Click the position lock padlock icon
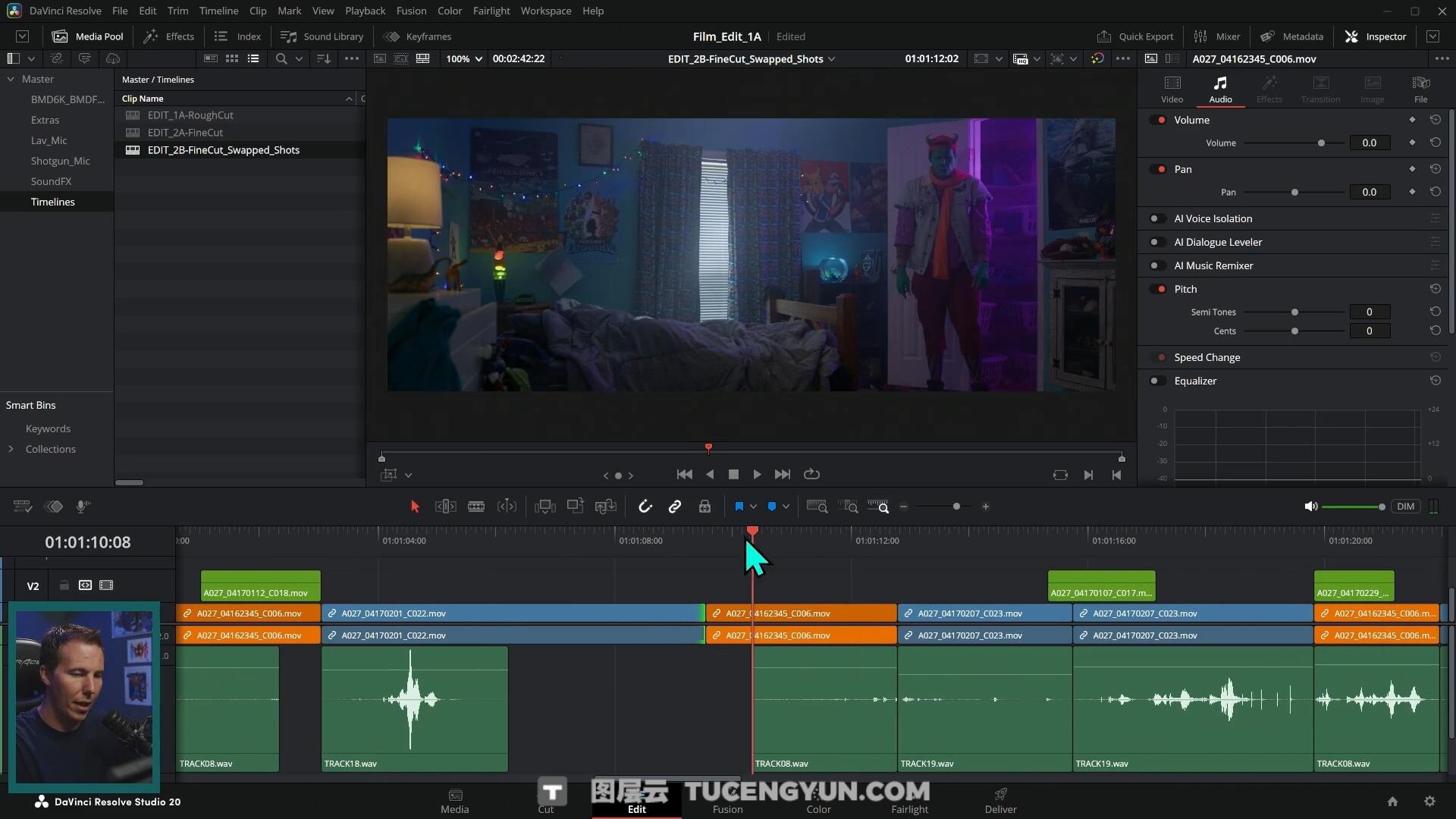This screenshot has width=1456, height=819. coord(704,507)
